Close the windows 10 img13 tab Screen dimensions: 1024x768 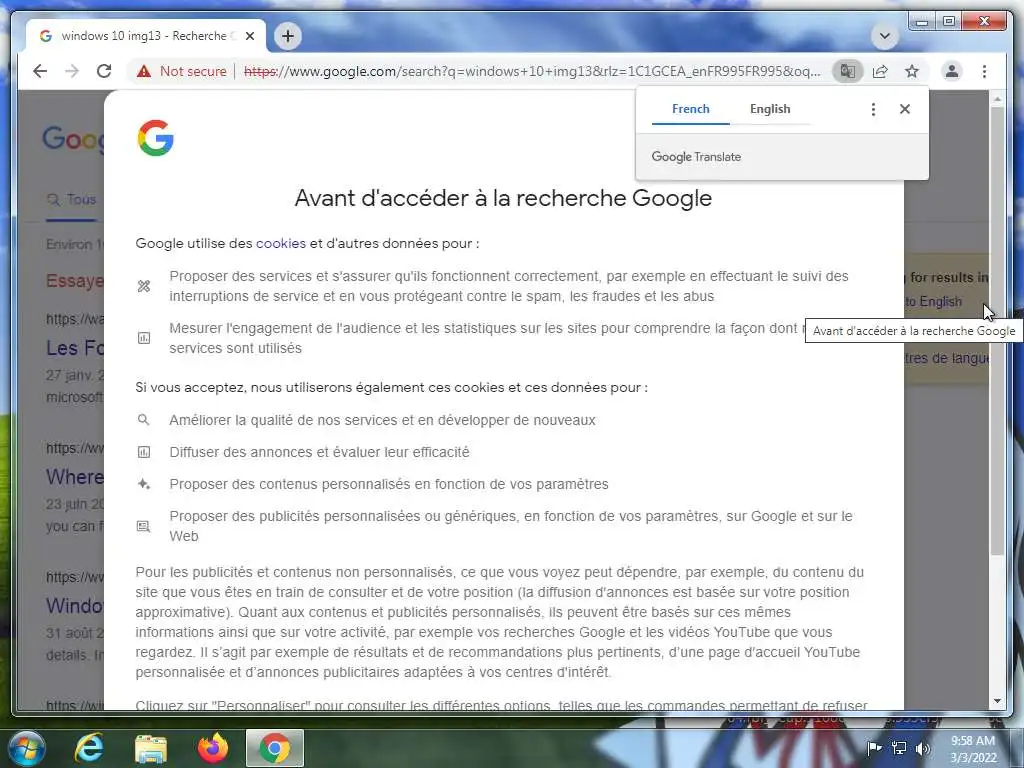(249, 36)
